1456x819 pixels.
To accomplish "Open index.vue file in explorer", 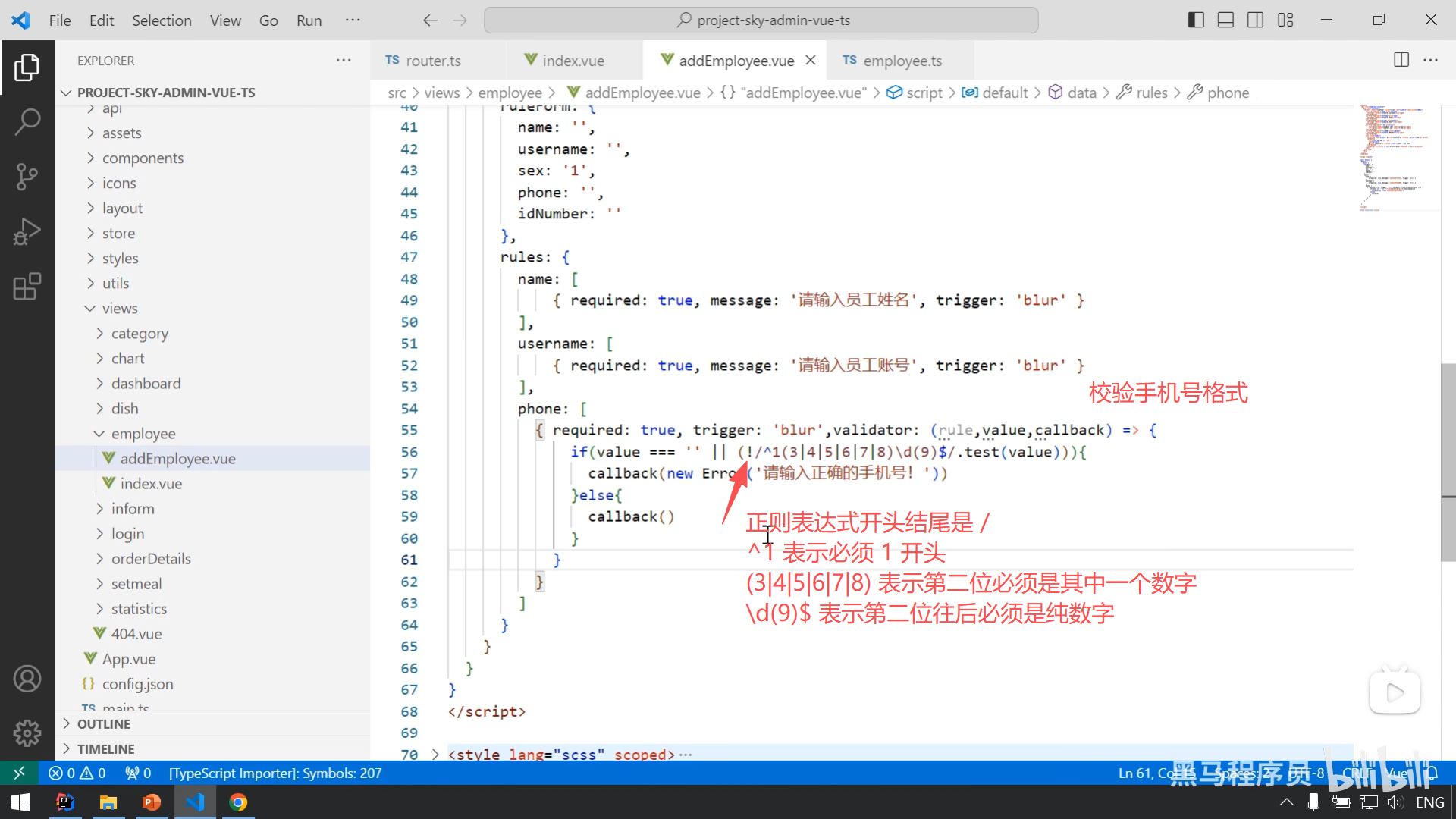I will click(x=151, y=483).
